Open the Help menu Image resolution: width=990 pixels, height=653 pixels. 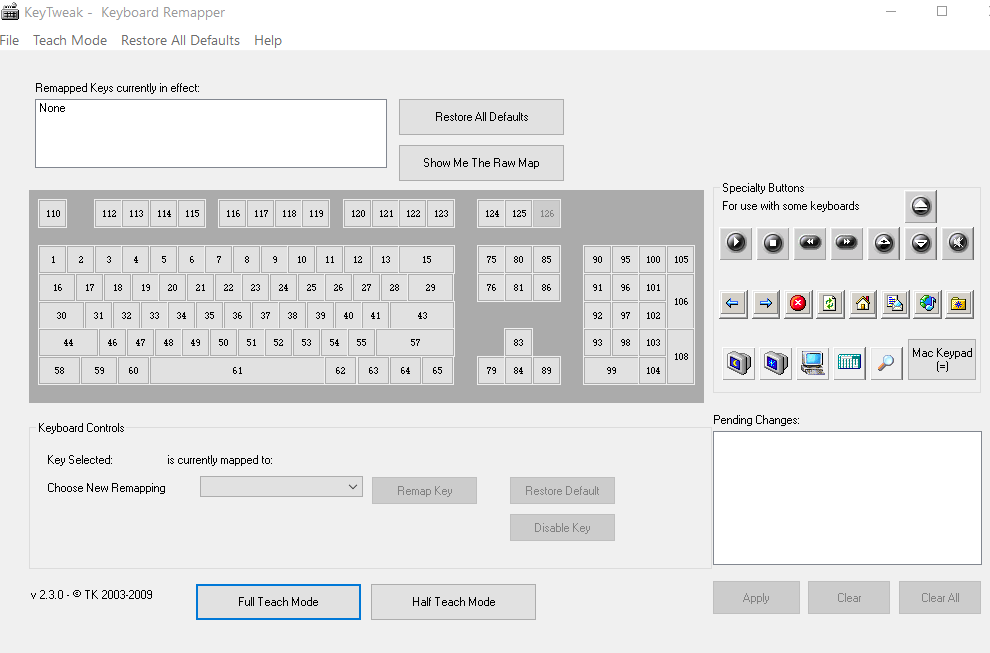(x=268, y=41)
